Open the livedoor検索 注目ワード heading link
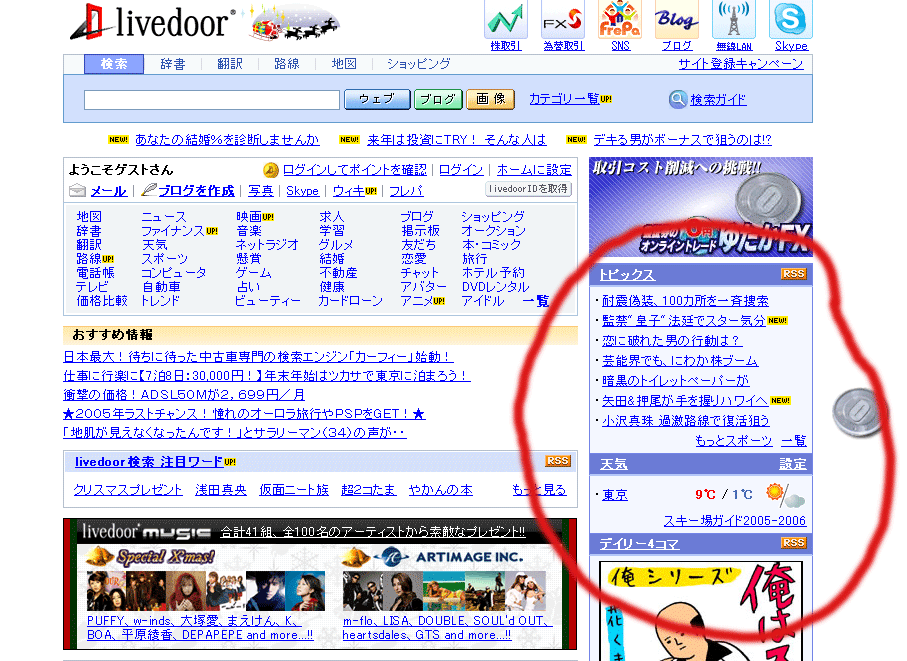 coord(149,461)
